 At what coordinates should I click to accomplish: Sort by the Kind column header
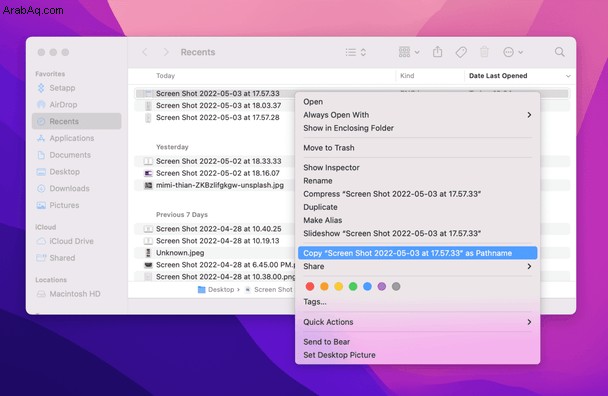(x=407, y=76)
